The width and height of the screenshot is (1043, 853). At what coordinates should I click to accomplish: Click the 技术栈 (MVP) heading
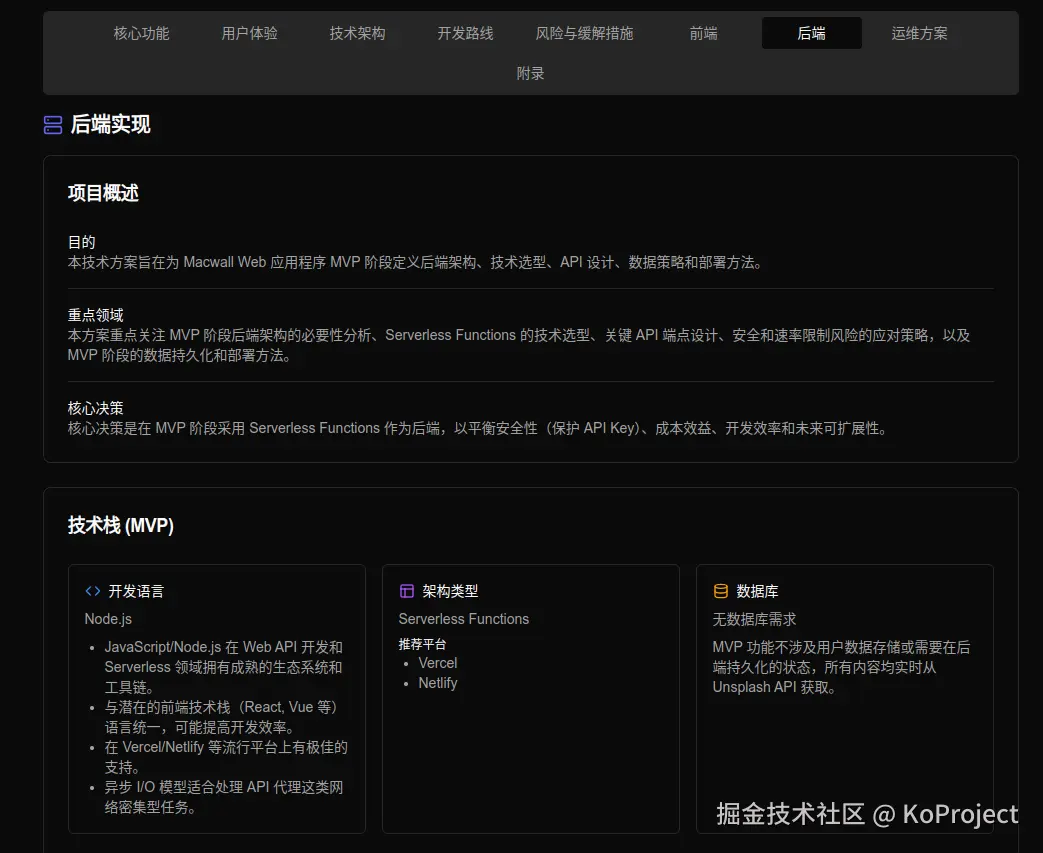pyautogui.click(x=121, y=525)
